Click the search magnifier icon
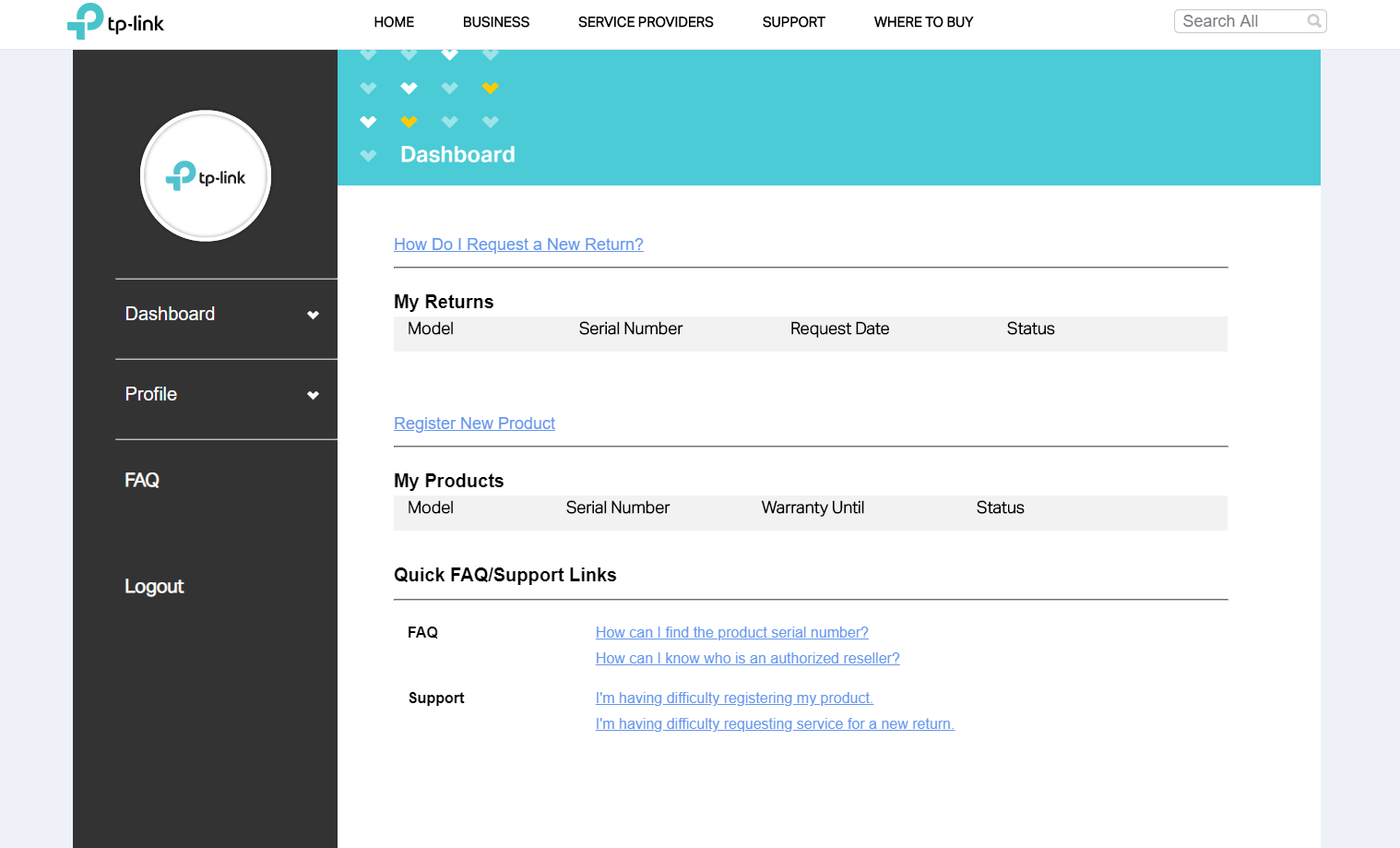This screenshot has width=1400, height=848. 1314,21
